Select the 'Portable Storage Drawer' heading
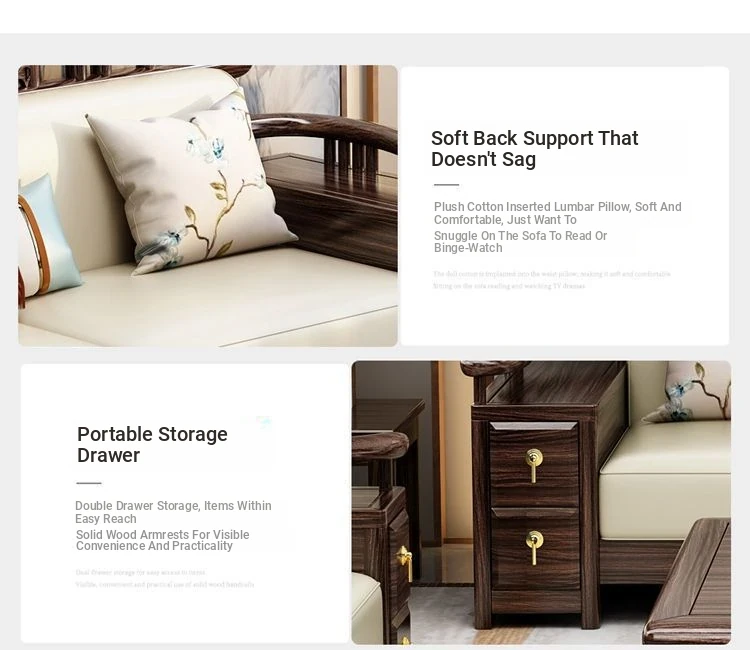The width and height of the screenshot is (750, 650). point(152,445)
